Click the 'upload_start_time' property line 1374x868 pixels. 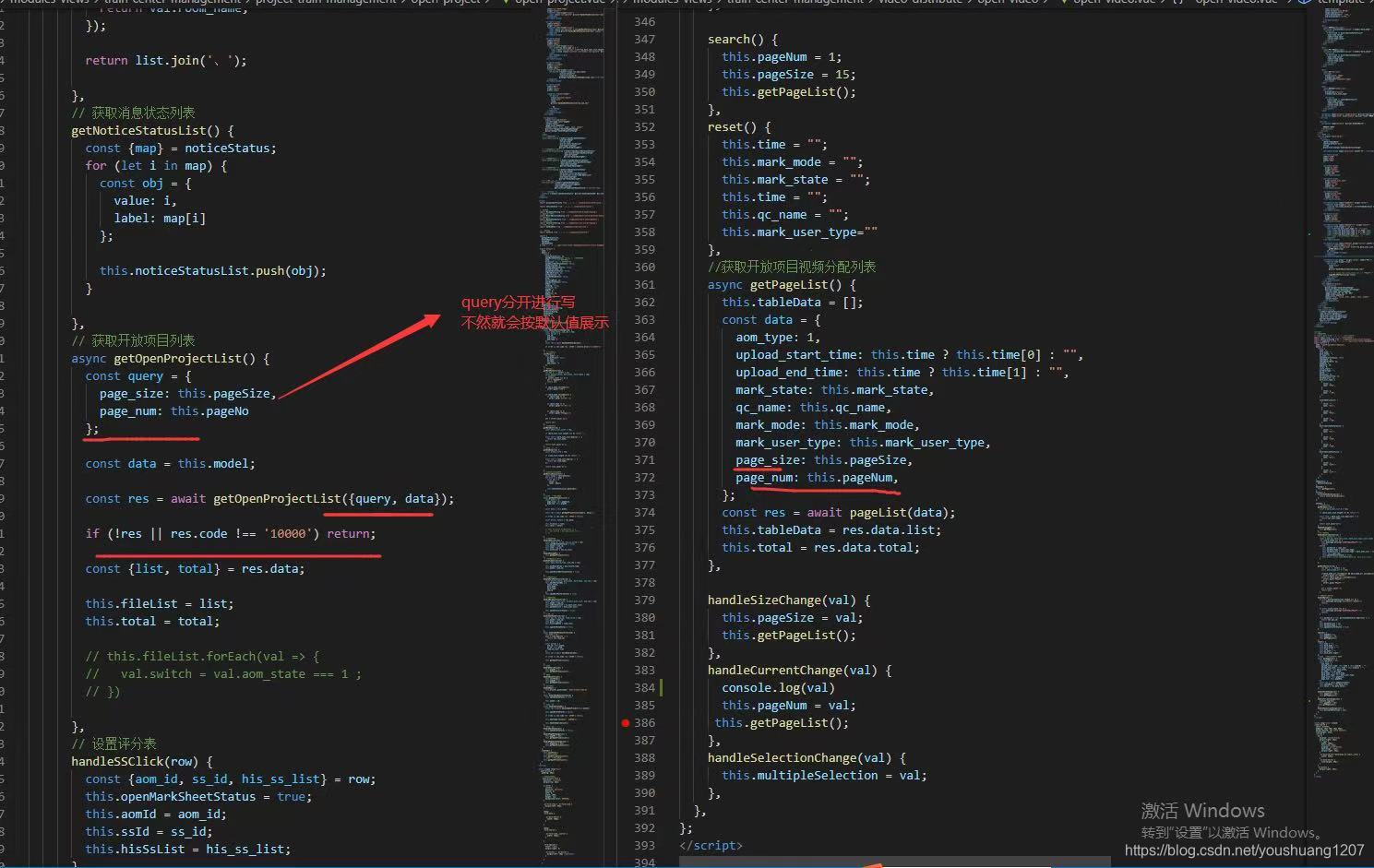[x=908, y=355]
